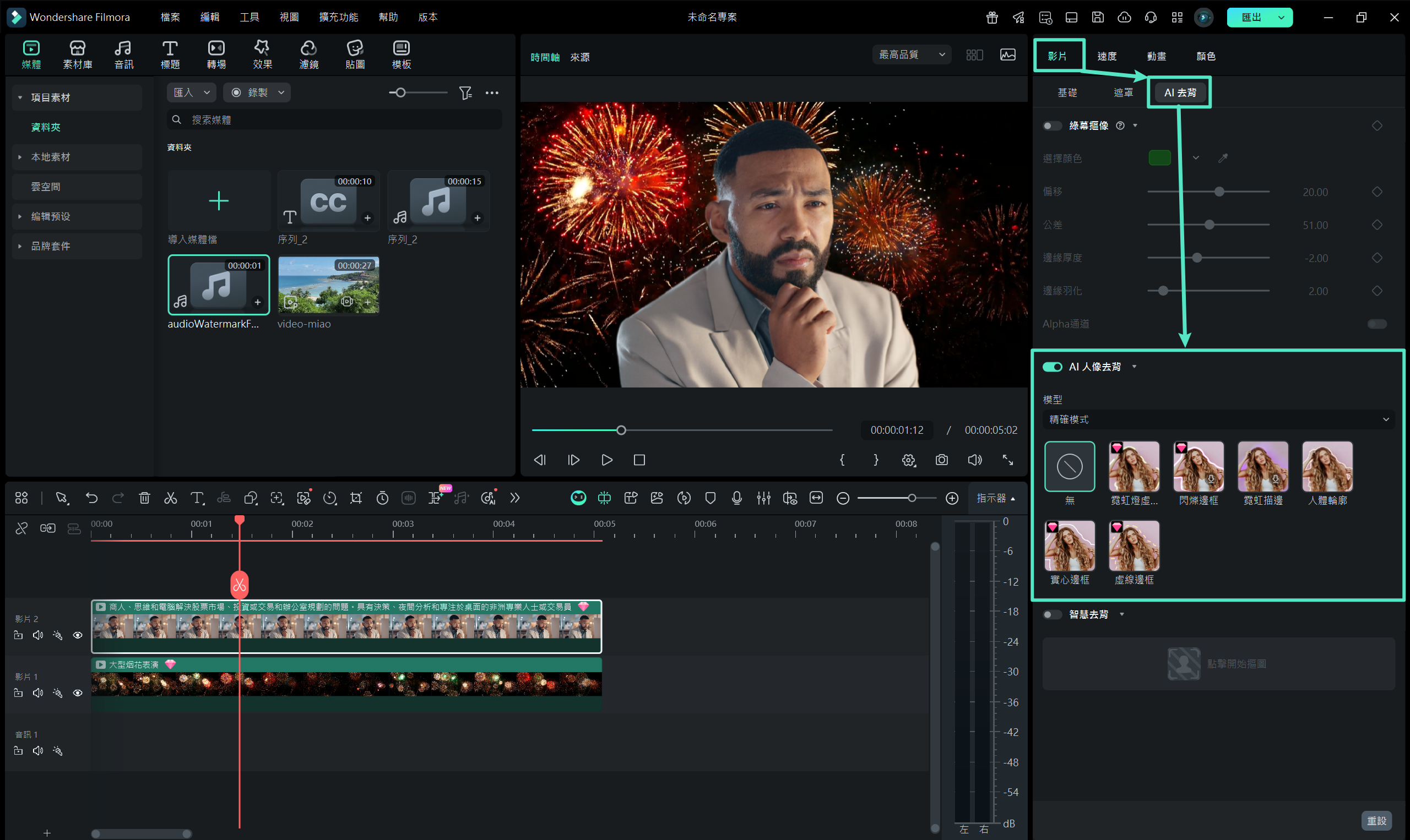
Task: Open the audio mixer icon in timeline toolbar
Action: coord(763,498)
